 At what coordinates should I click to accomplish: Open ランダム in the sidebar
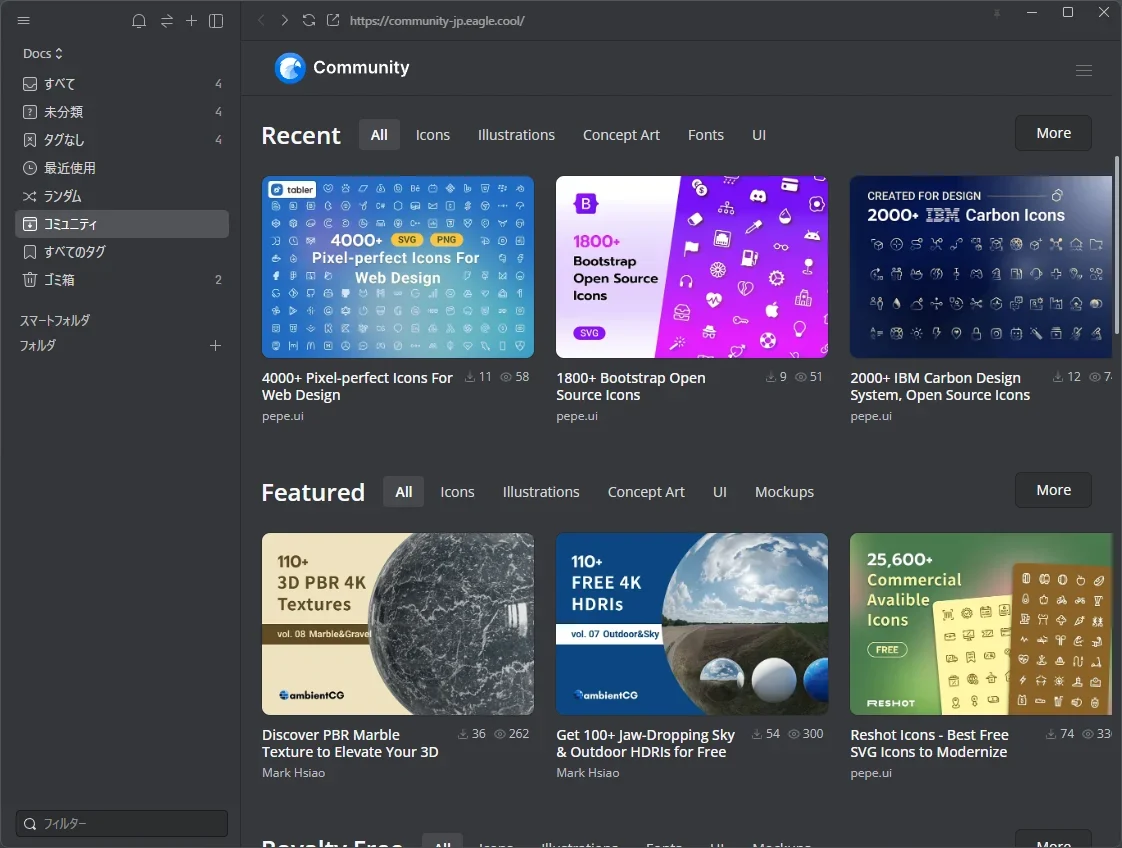point(122,196)
